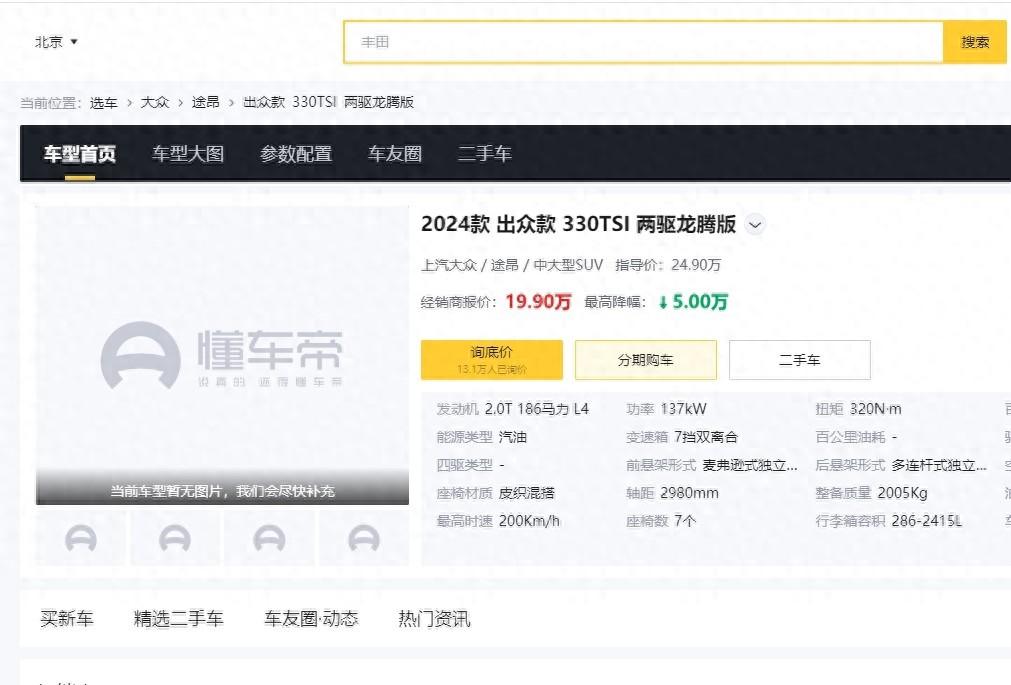
Task: Open the 参数配置 tab
Action: (296, 154)
